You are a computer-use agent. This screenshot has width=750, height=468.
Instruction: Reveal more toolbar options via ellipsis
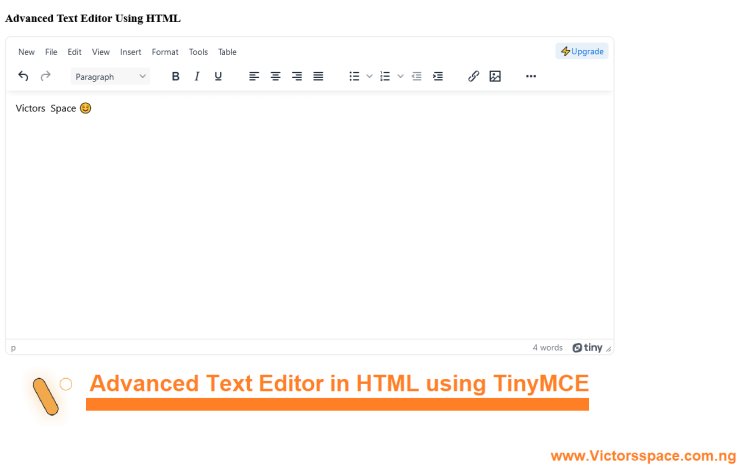(531, 76)
